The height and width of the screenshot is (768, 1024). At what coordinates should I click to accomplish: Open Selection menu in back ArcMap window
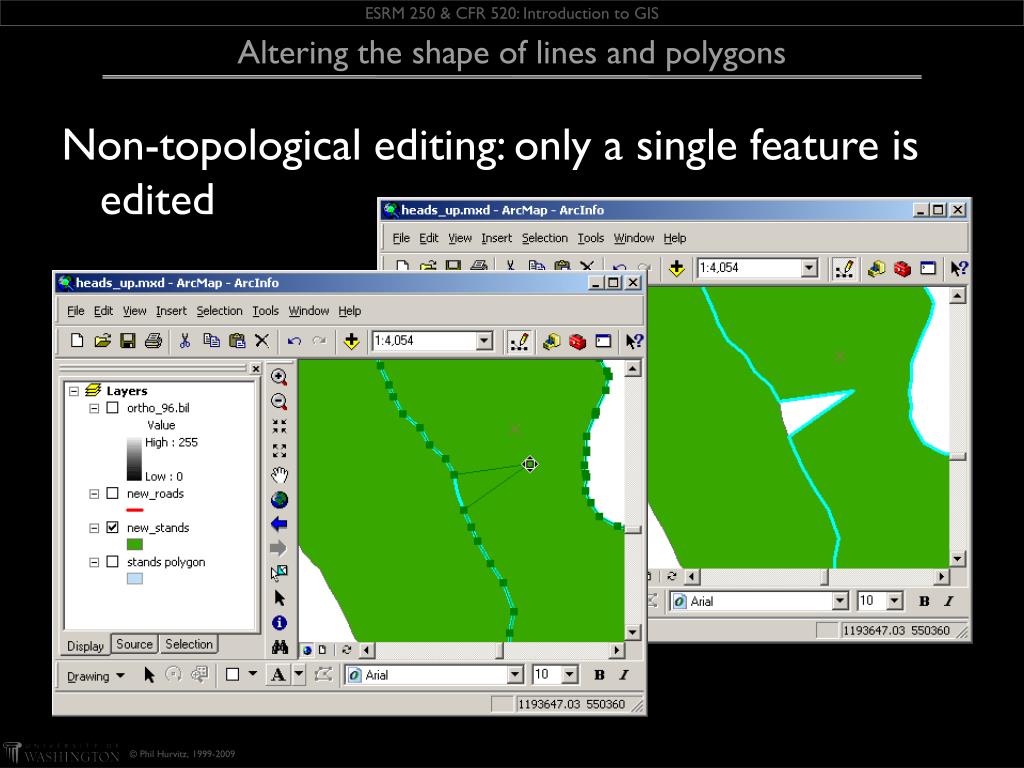tap(545, 238)
